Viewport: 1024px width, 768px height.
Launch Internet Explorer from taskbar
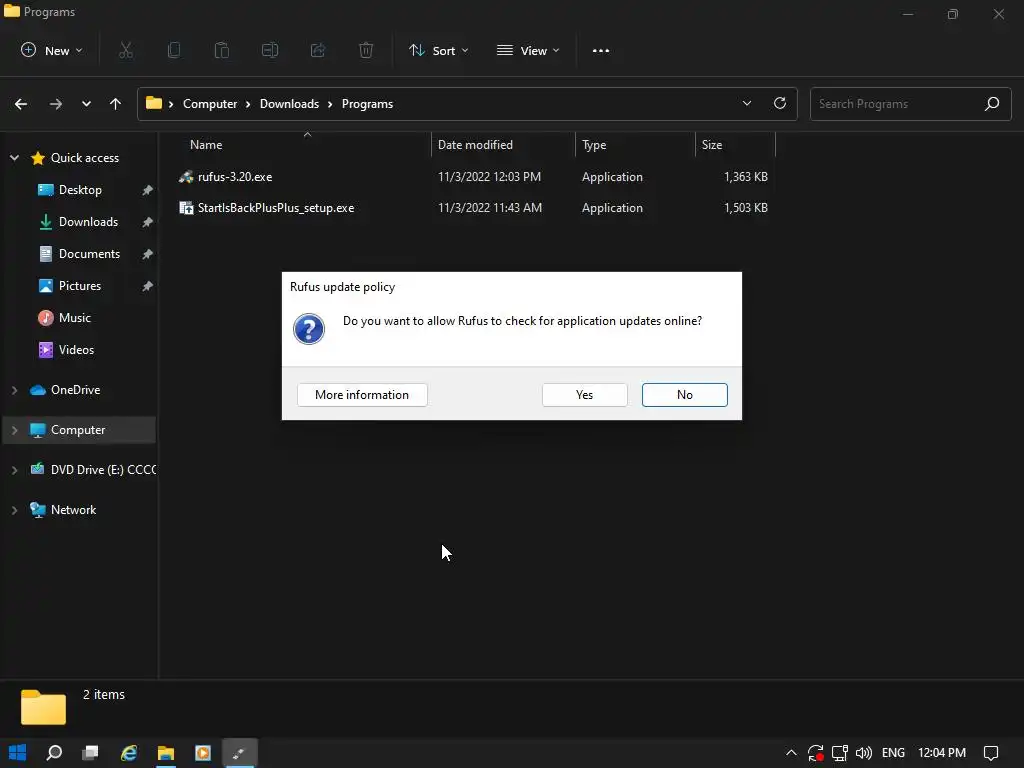click(129, 752)
